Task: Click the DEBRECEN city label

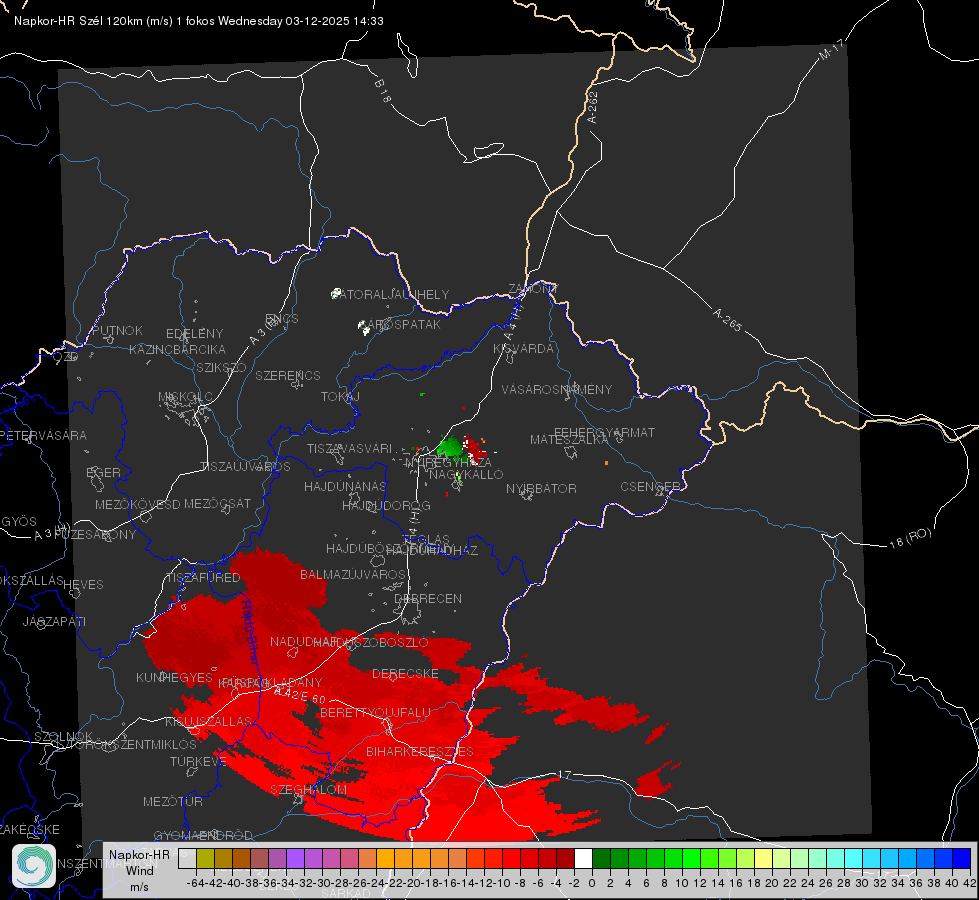Action: pos(428,598)
